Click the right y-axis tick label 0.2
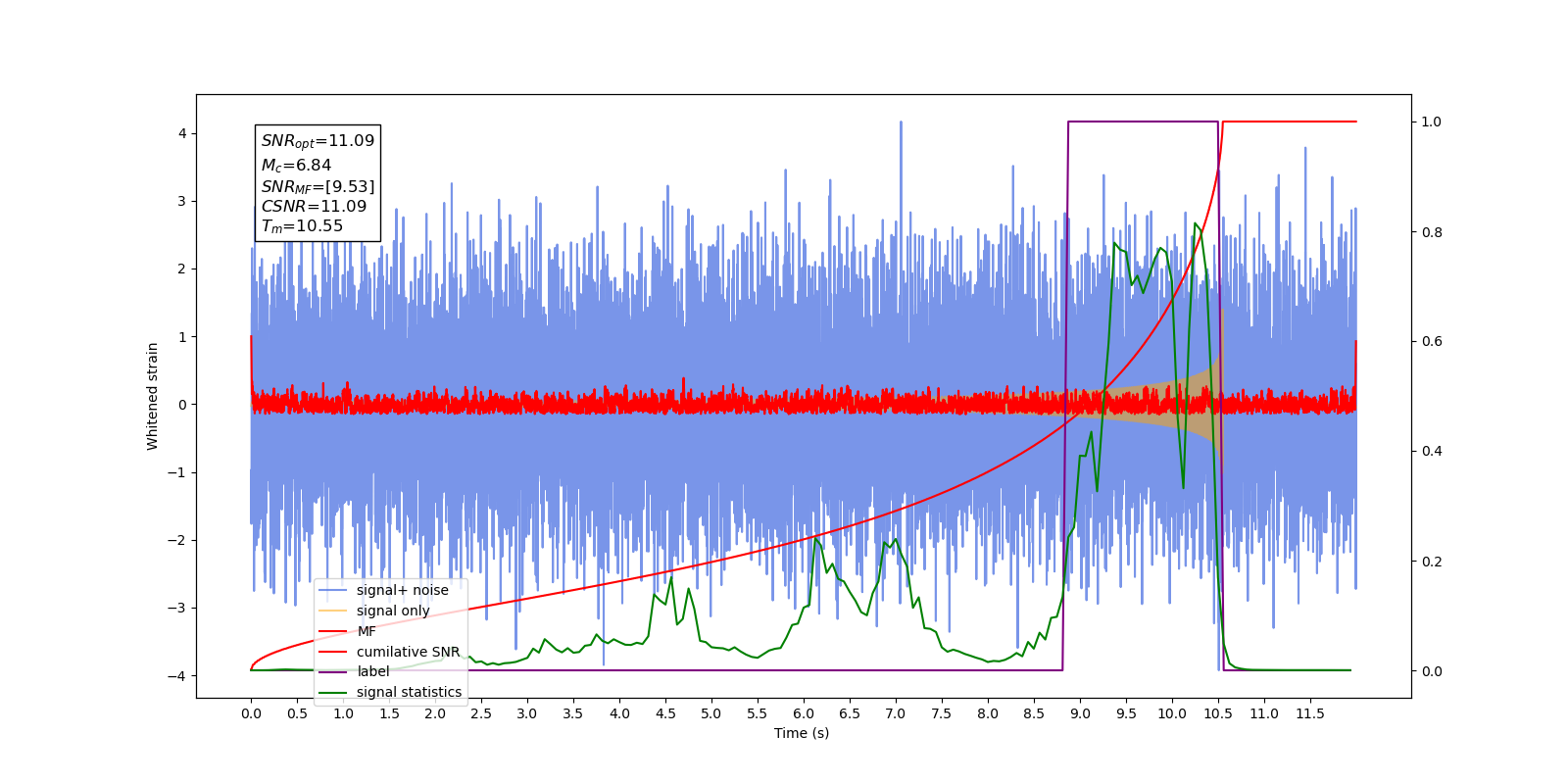Image resolution: width=1568 pixels, height=784 pixels. 1432,562
